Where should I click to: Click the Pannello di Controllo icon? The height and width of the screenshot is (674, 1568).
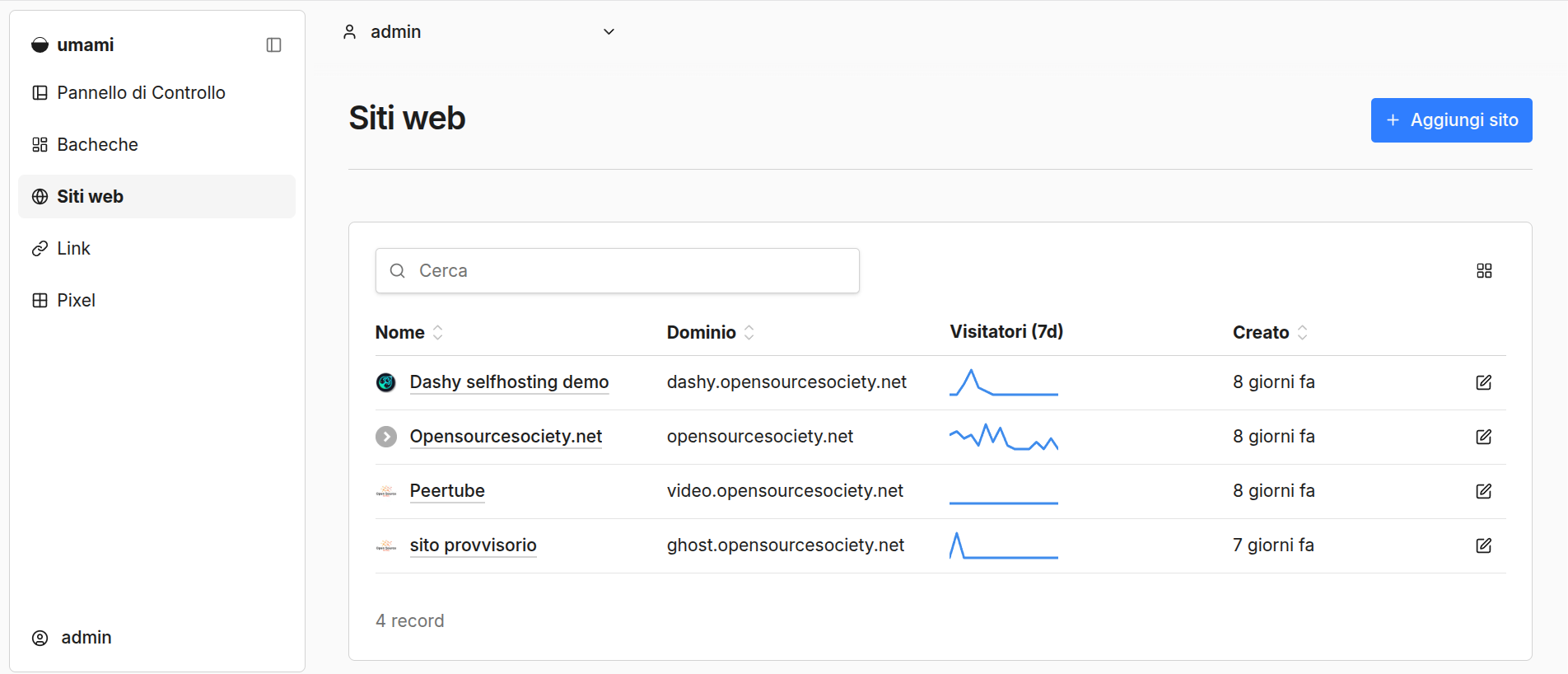click(x=40, y=92)
